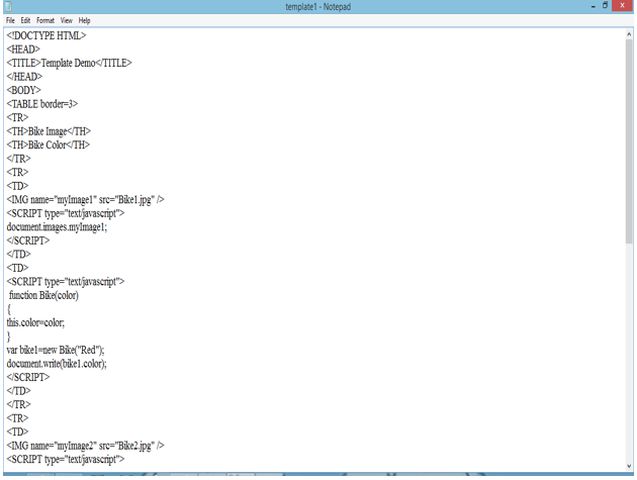Click the window title template1 - Notepad

tap(318, 6)
